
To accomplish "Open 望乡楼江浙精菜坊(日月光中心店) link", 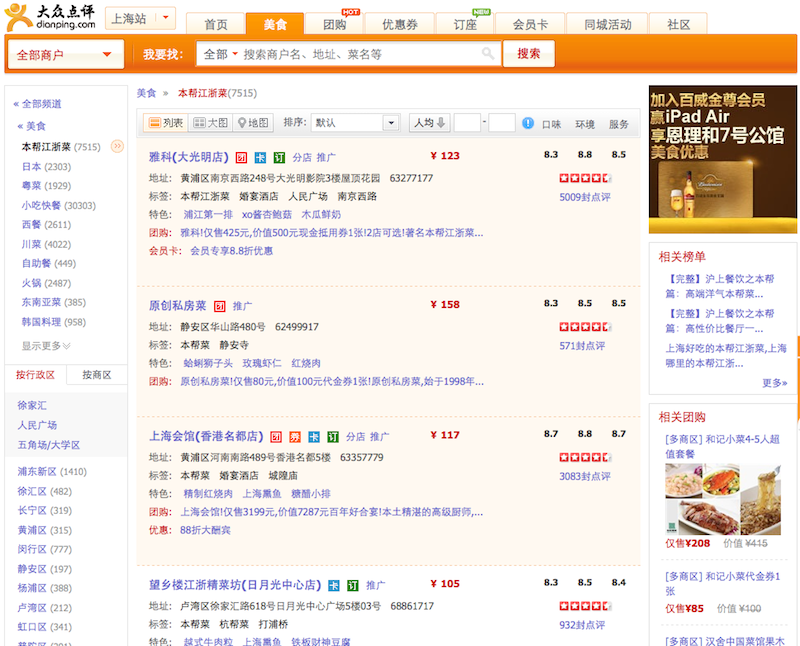I will 235,585.
